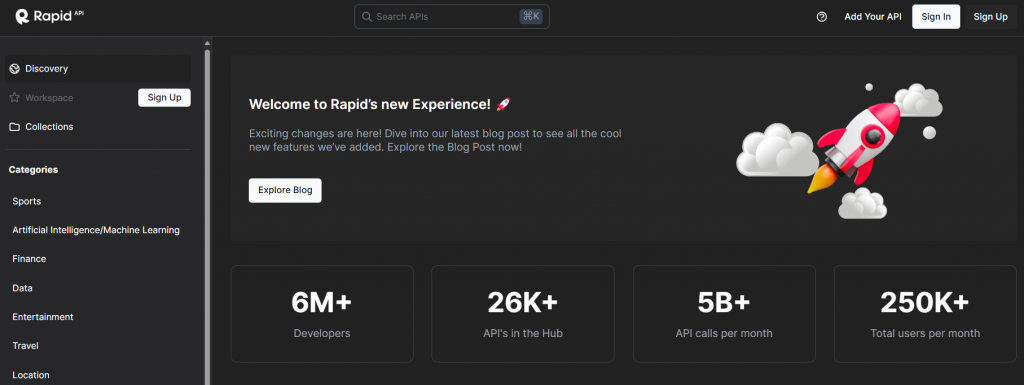This screenshot has height=385, width=1024.
Task: Select the Sports category
Action: (27, 201)
